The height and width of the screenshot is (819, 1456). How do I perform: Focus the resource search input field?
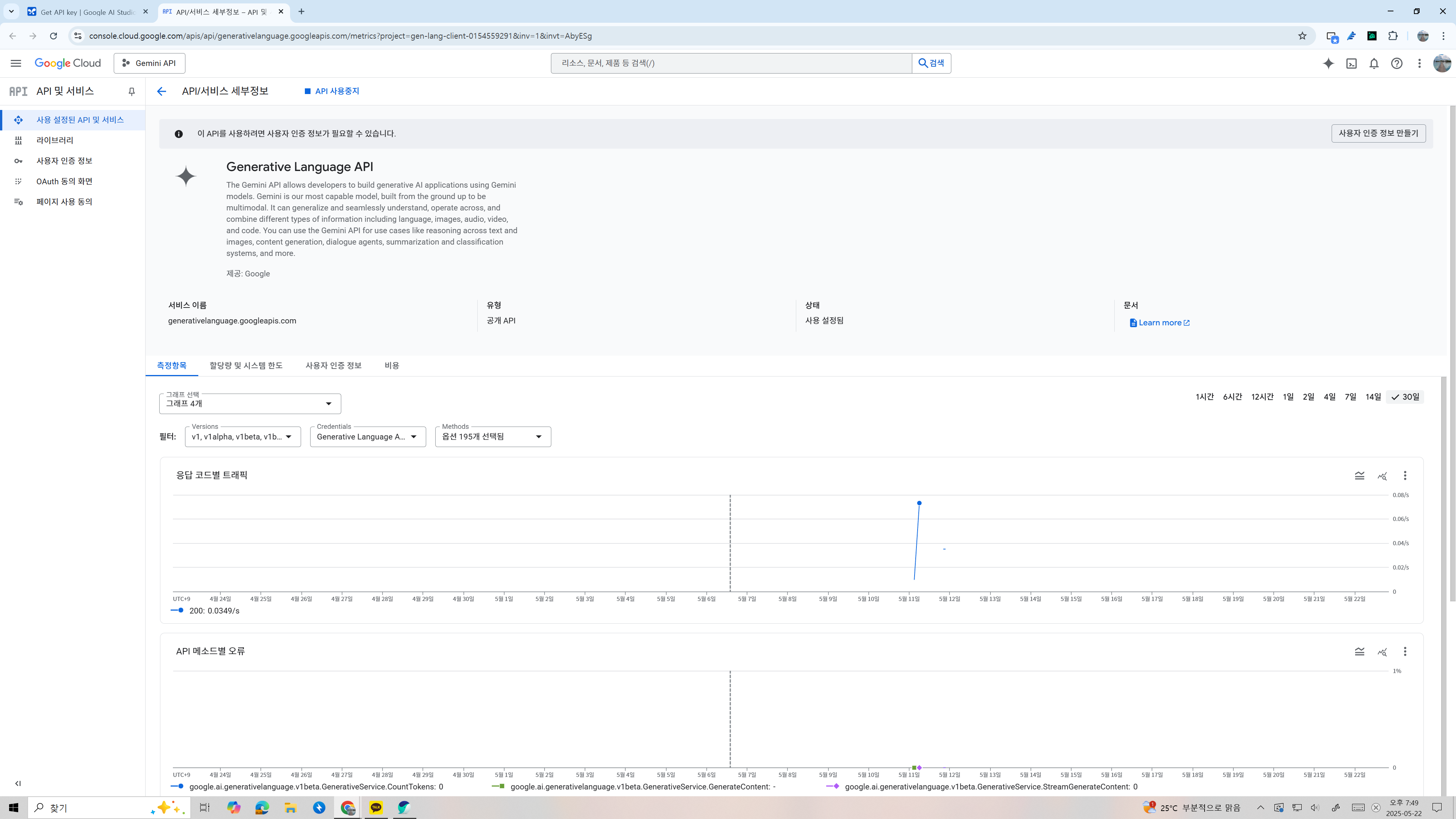pyautogui.click(x=731, y=63)
